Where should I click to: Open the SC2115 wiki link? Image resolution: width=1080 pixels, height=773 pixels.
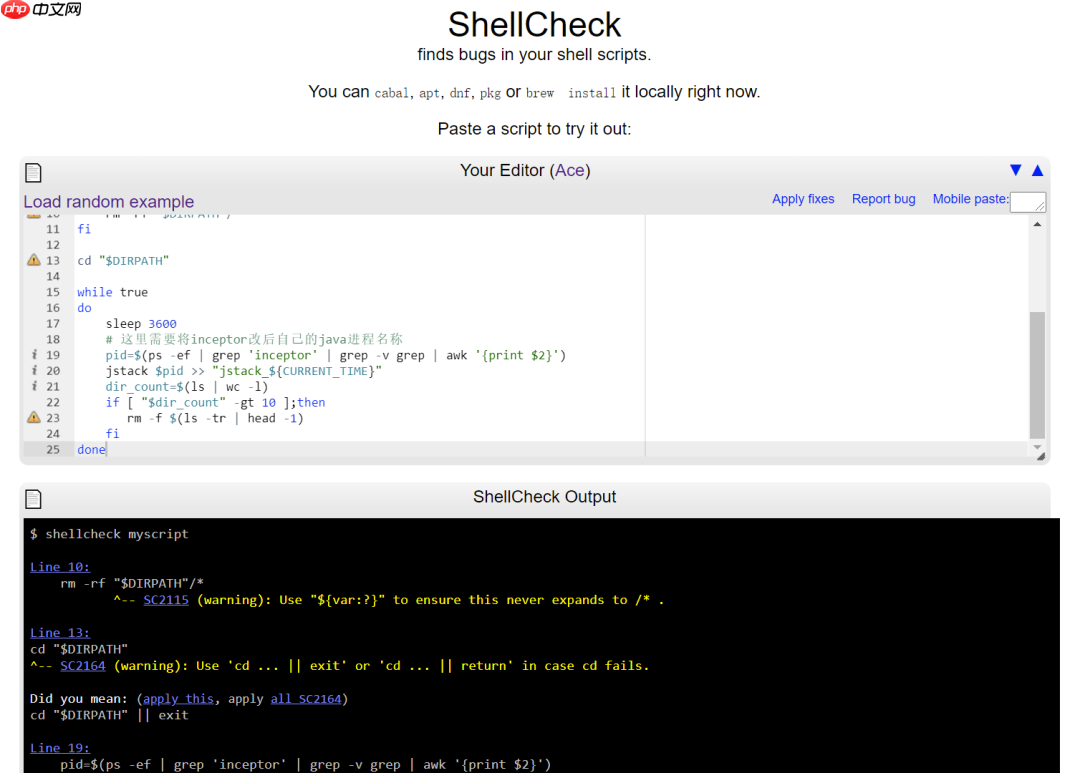(x=166, y=600)
